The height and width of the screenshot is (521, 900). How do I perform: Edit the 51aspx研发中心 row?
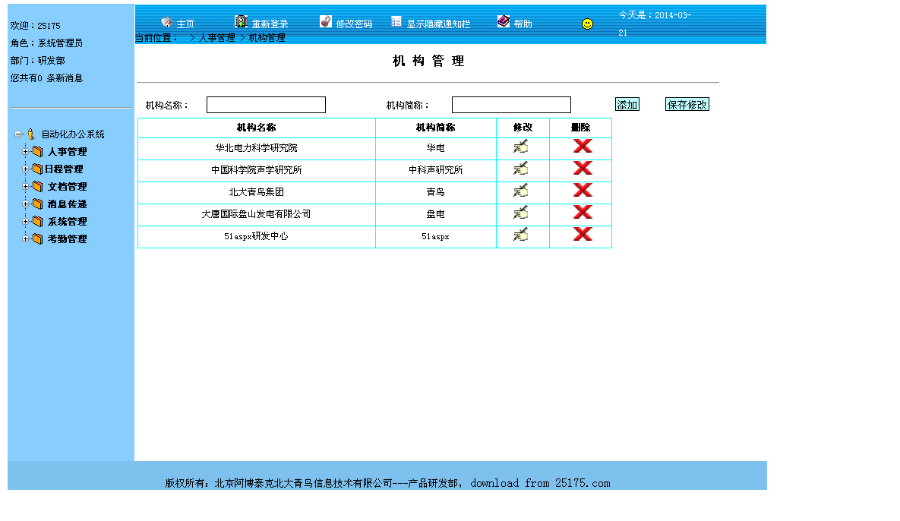tap(521, 235)
